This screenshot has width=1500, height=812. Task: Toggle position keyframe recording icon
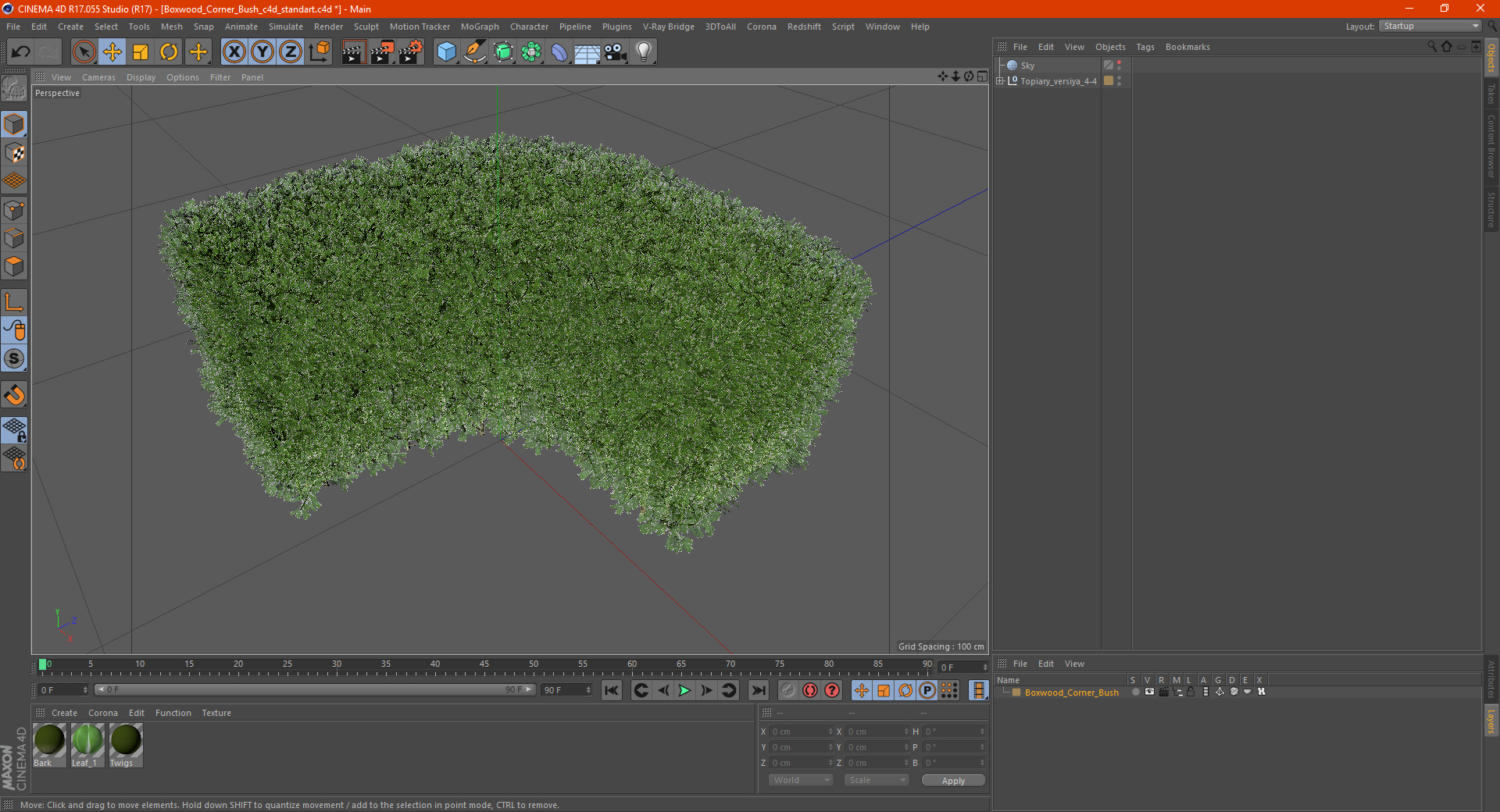tap(861, 690)
